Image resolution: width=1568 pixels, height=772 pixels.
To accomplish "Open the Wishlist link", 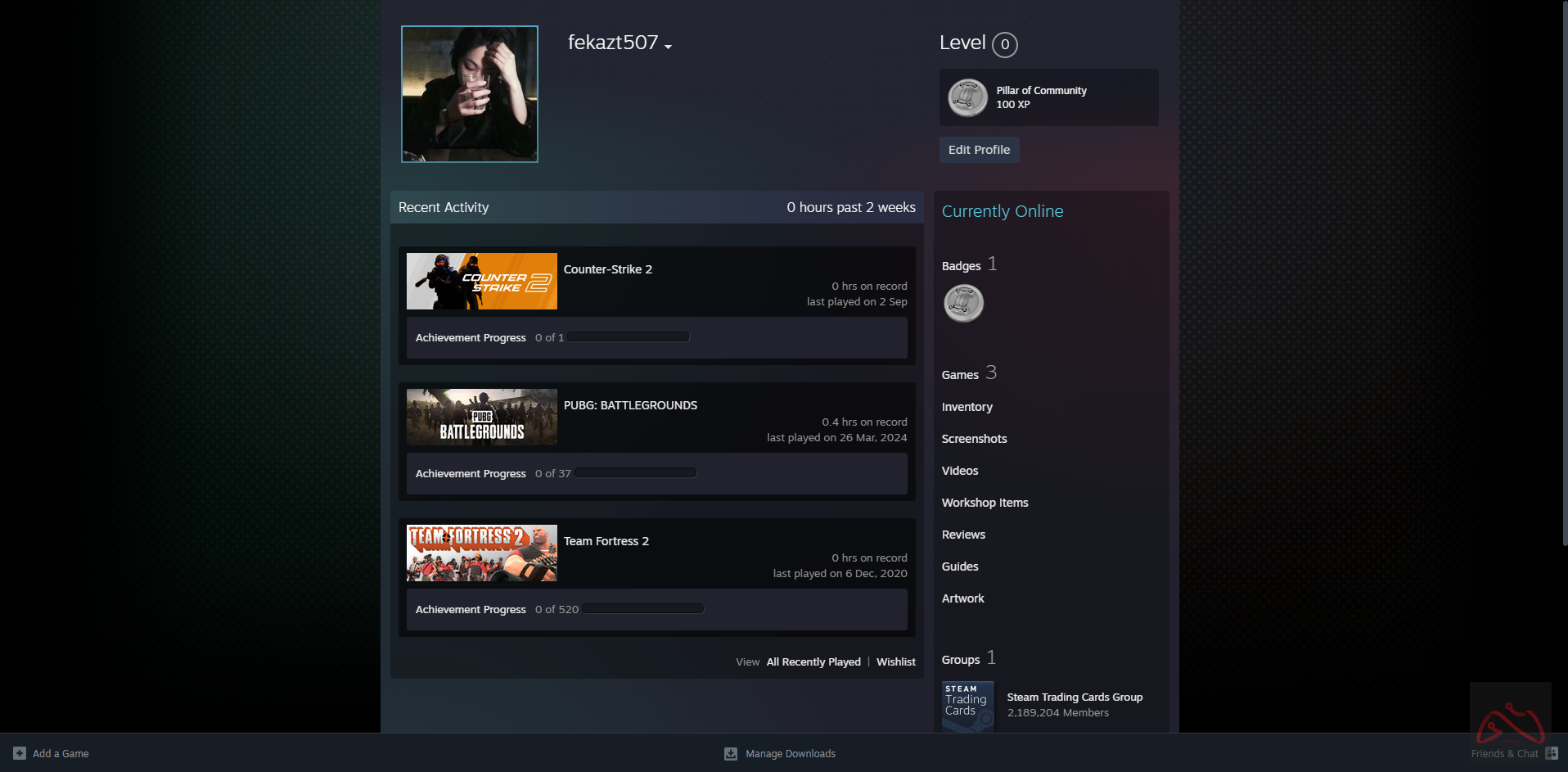I will 895,661.
